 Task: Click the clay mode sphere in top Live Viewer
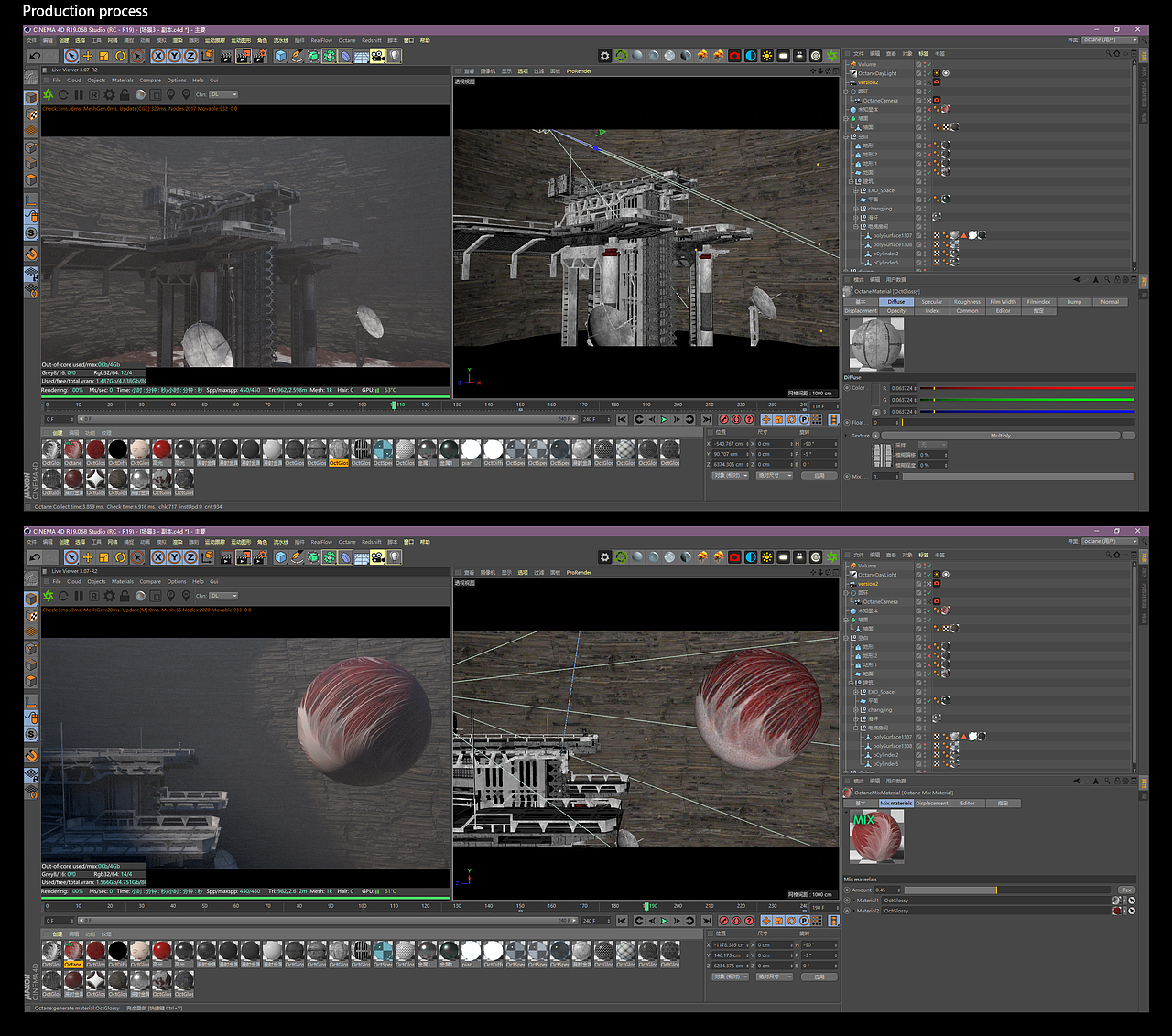[x=140, y=94]
